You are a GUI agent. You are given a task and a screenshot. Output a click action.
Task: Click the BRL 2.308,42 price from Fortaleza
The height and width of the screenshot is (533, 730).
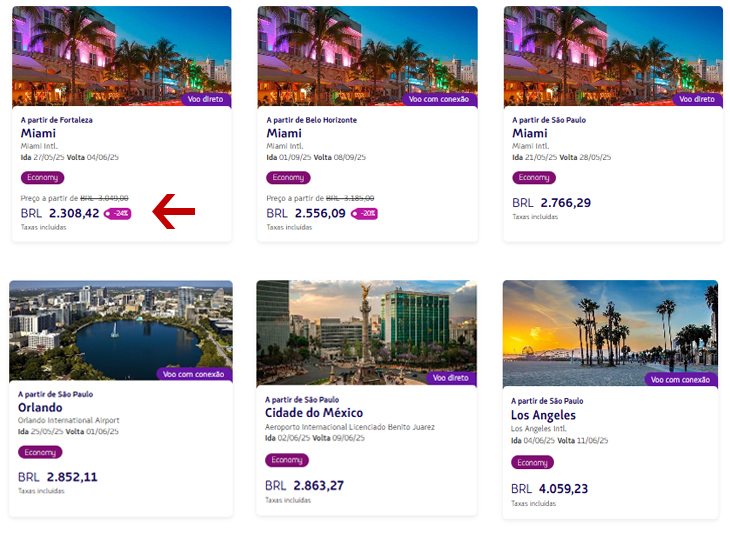coord(60,213)
